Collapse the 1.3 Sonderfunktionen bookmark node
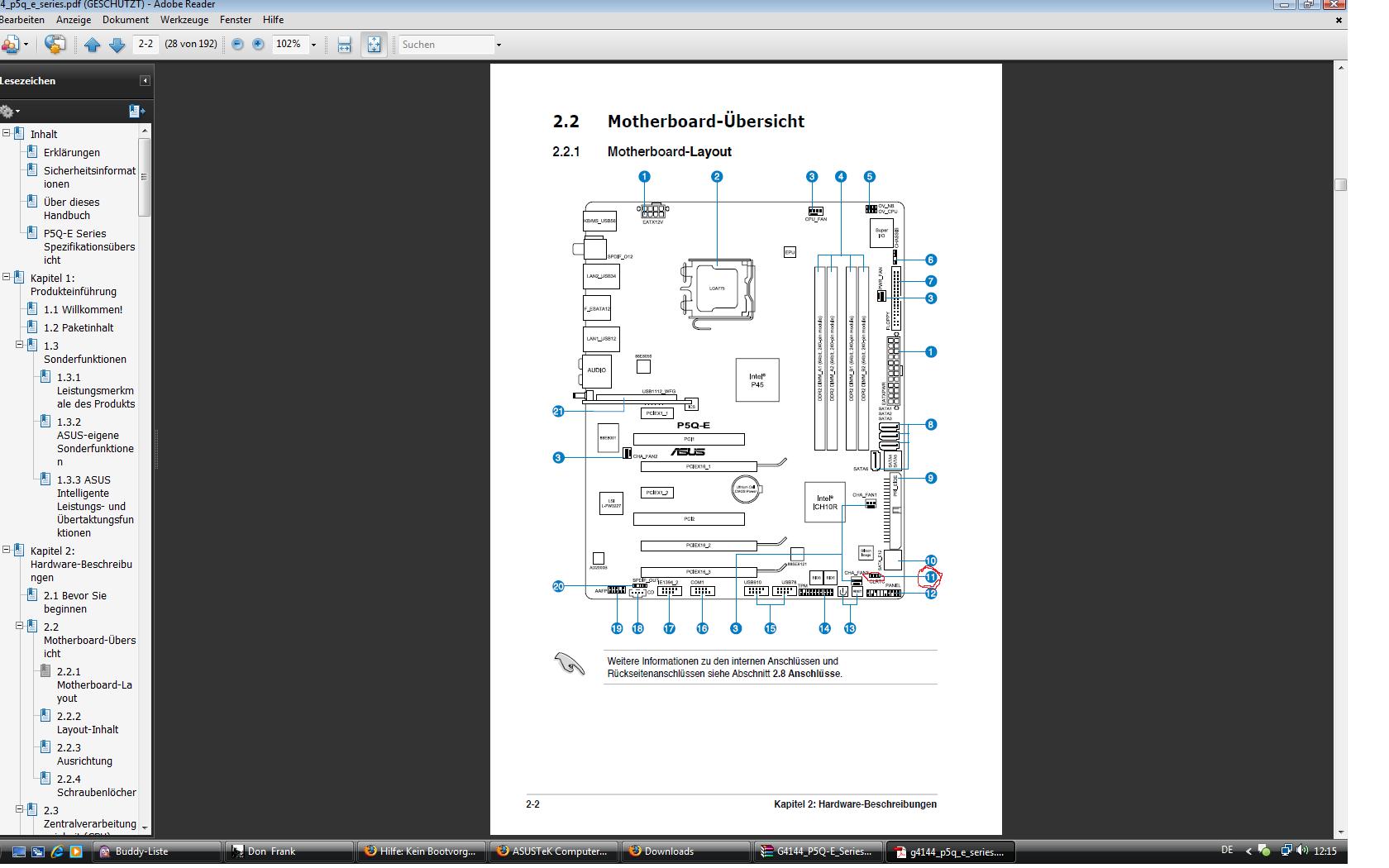 (x=20, y=344)
